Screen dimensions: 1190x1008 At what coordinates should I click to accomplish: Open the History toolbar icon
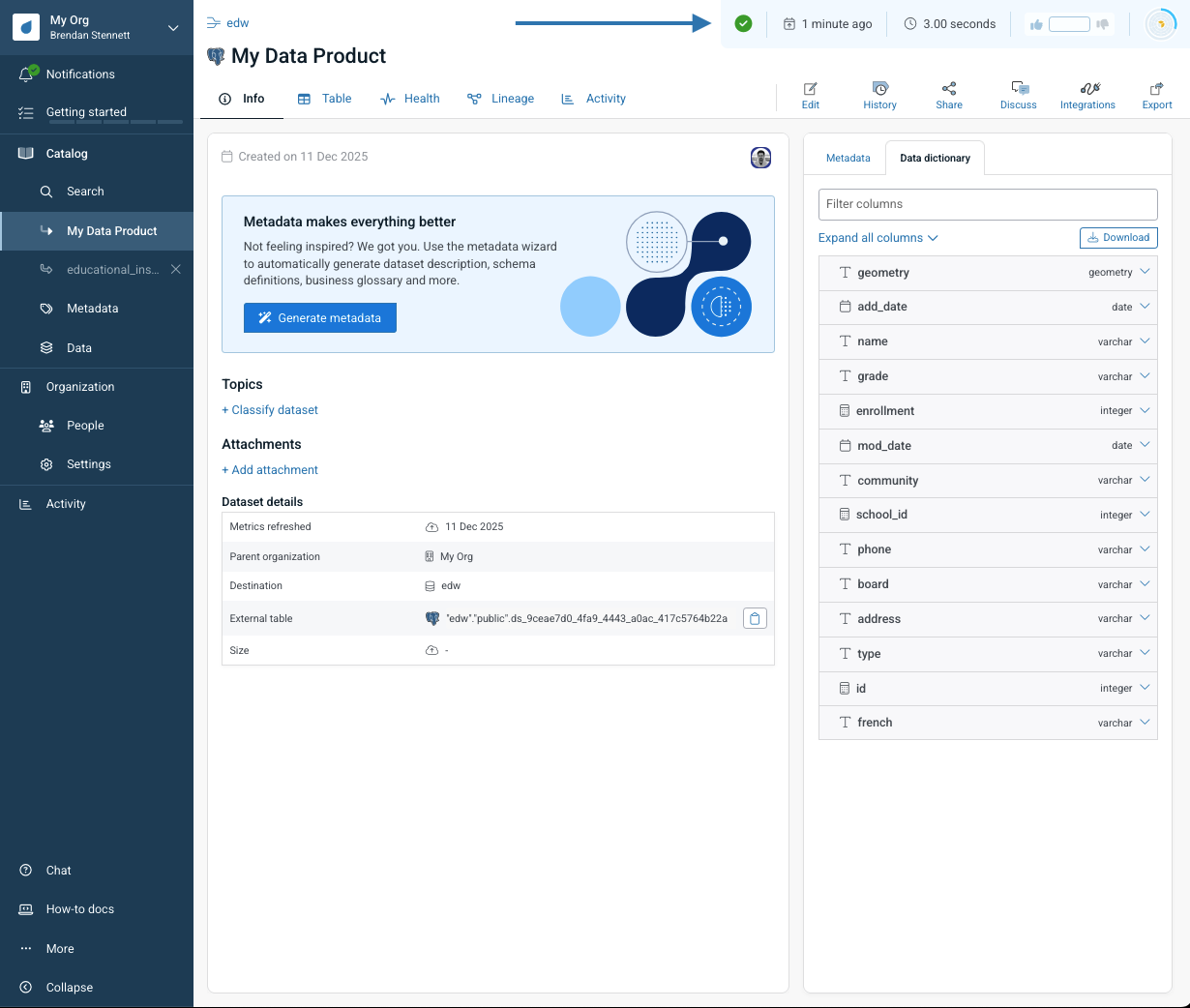pos(880,95)
